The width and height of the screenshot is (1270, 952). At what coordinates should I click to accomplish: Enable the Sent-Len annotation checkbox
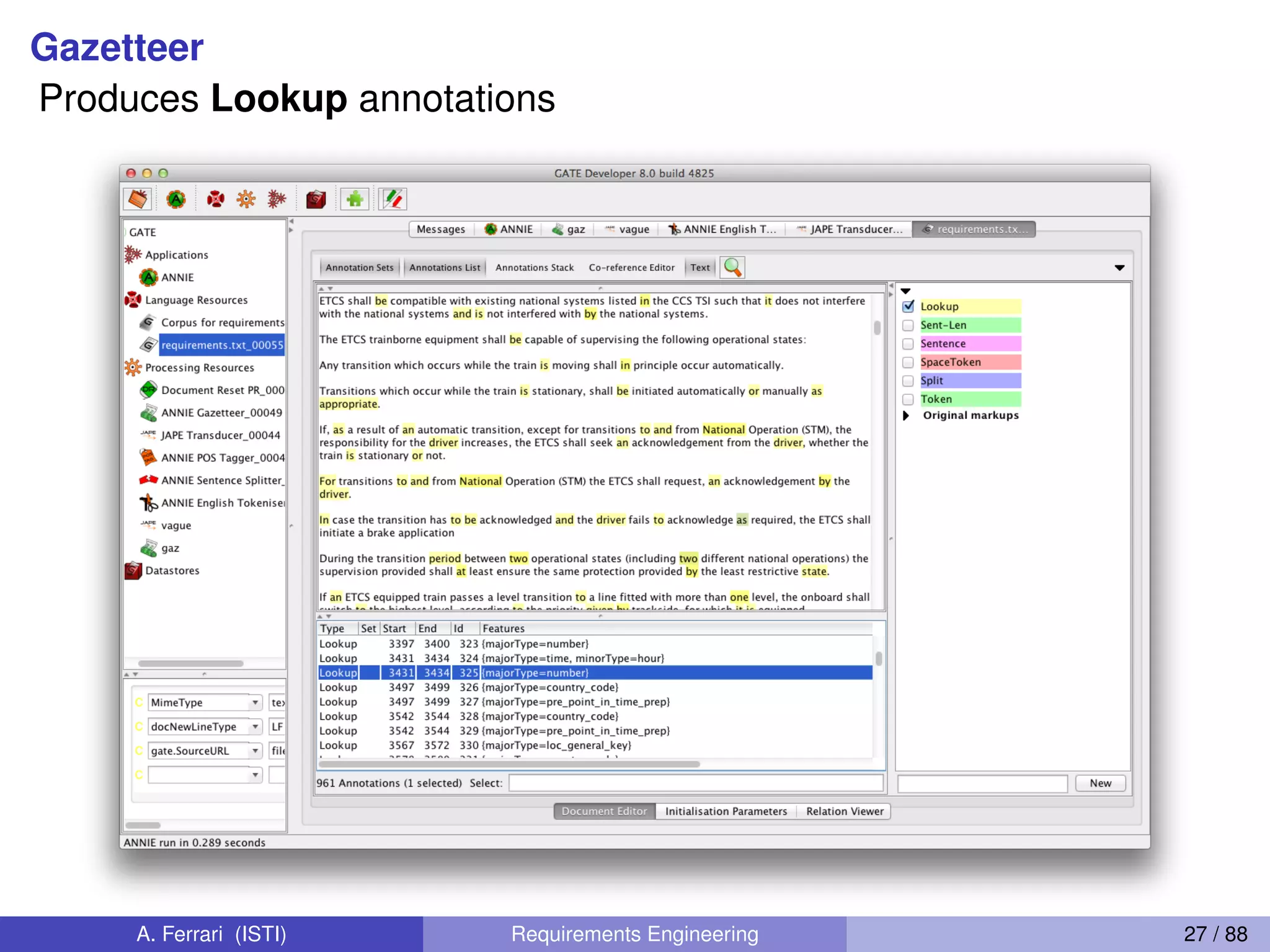click(x=908, y=325)
